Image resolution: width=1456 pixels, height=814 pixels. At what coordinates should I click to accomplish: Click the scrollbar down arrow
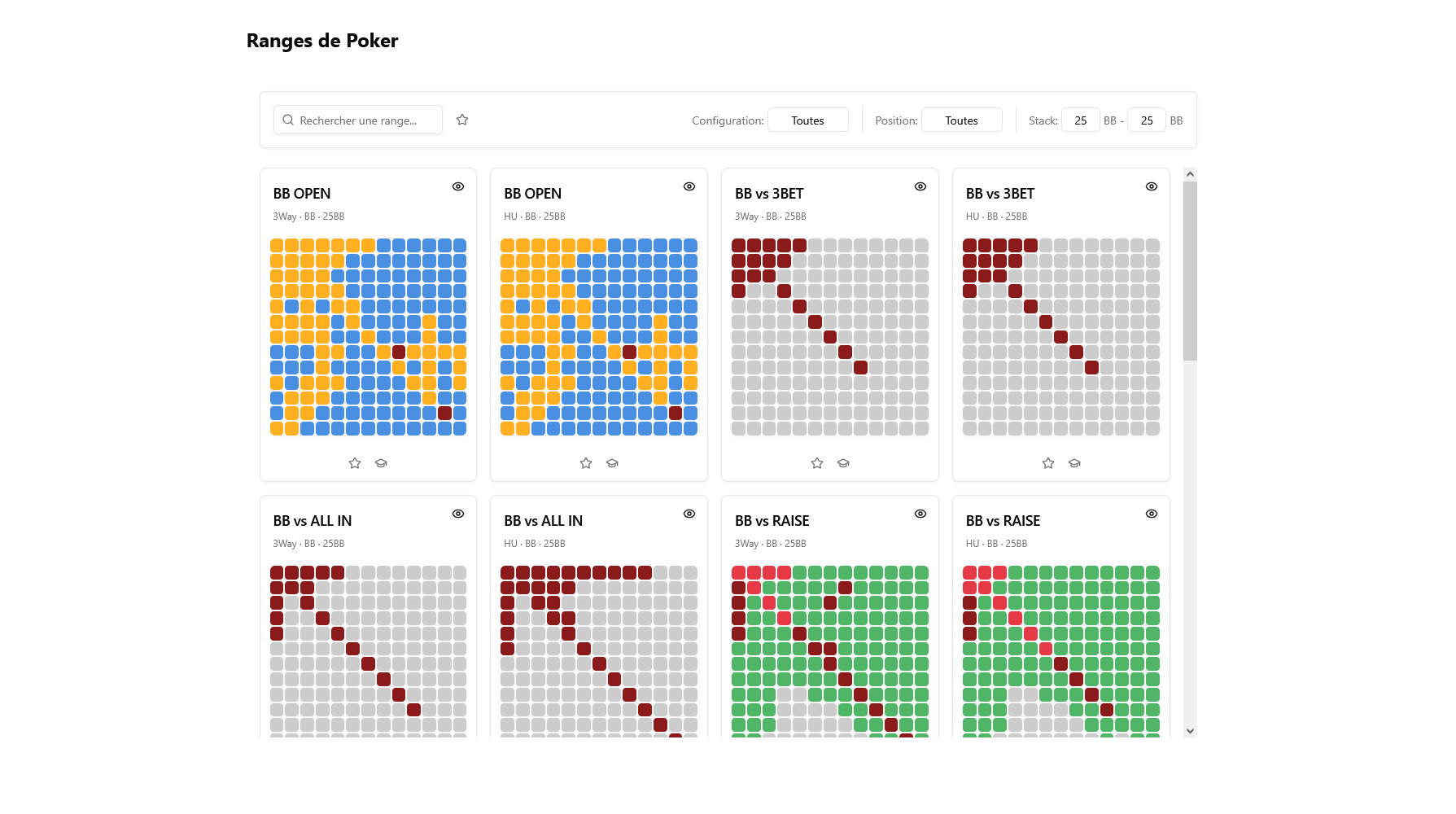point(1190,731)
